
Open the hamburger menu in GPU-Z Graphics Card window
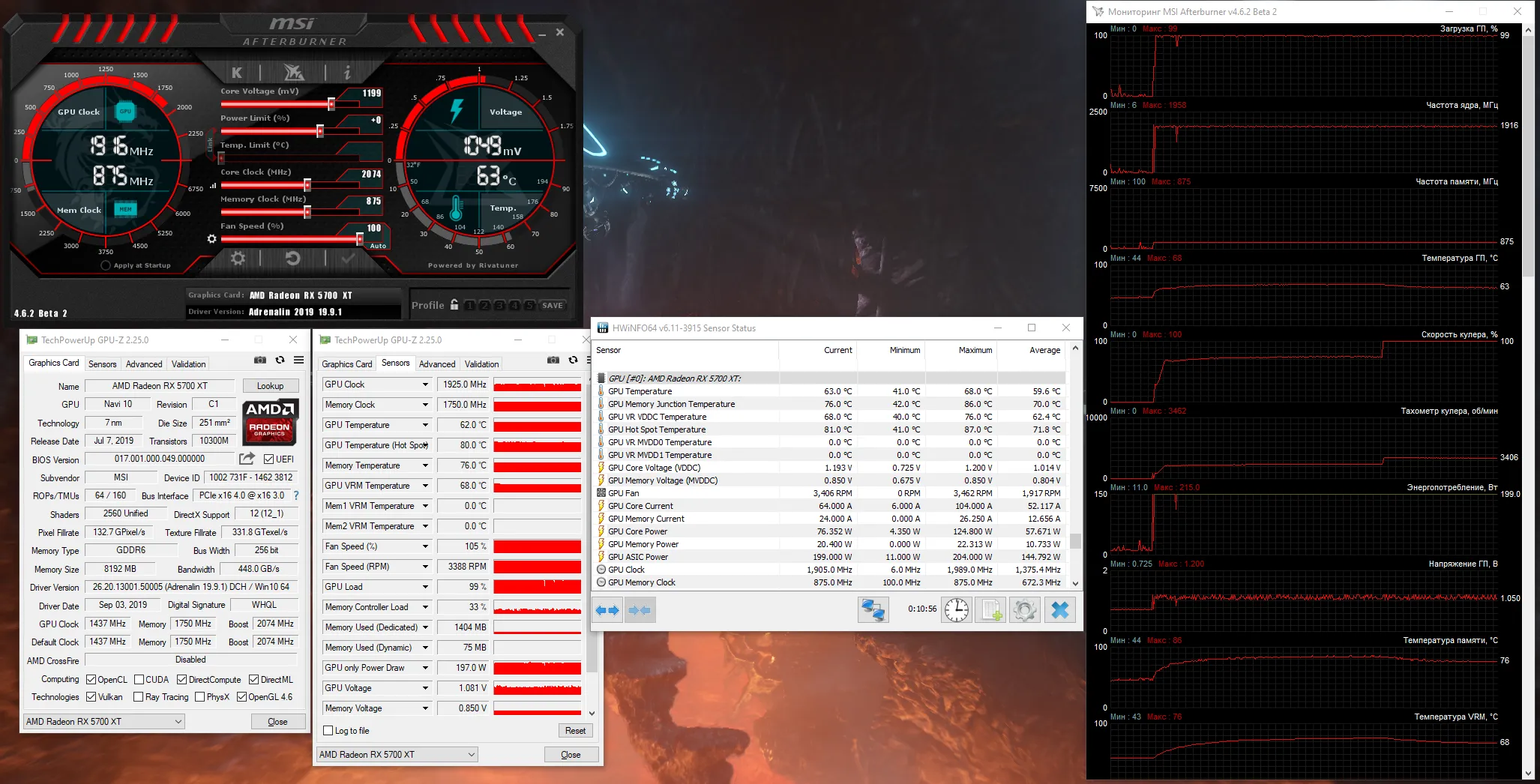[x=298, y=361]
